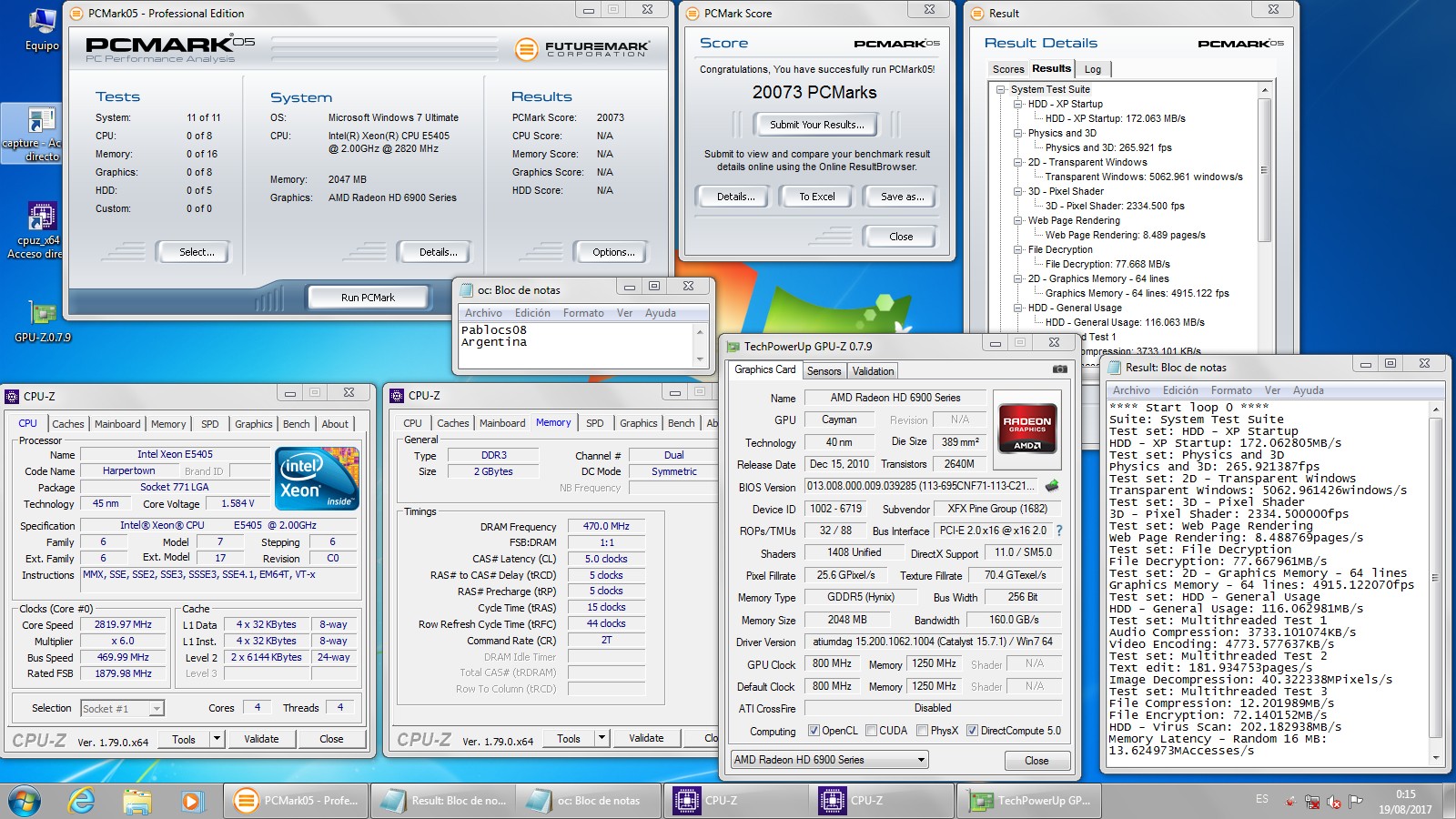Switch to Scores tab in Result Details
The width and height of the screenshot is (1456, 819).
1008,69
